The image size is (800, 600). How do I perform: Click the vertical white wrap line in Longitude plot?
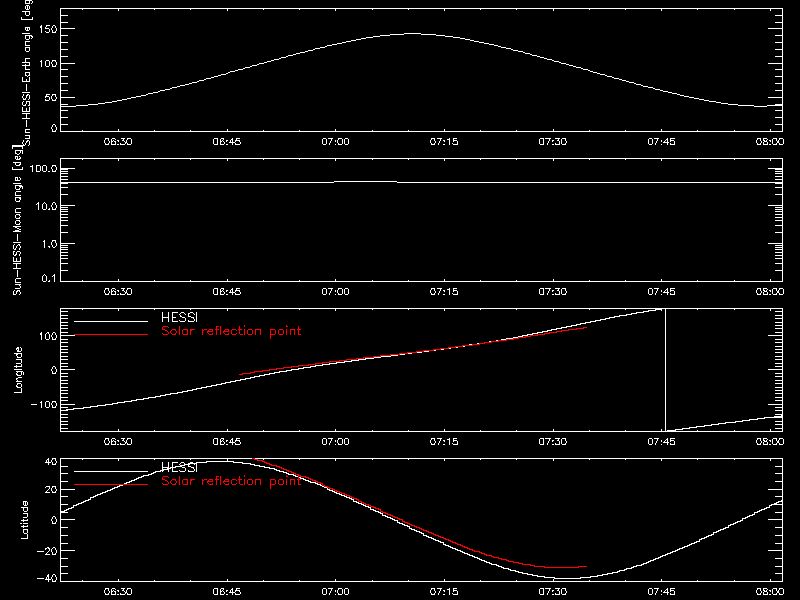coord(665,370)
